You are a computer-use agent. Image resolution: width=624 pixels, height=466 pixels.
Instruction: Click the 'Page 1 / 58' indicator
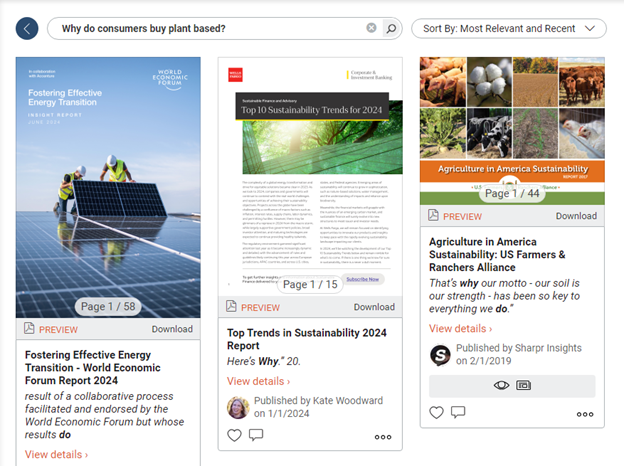[x=108, y=306]
